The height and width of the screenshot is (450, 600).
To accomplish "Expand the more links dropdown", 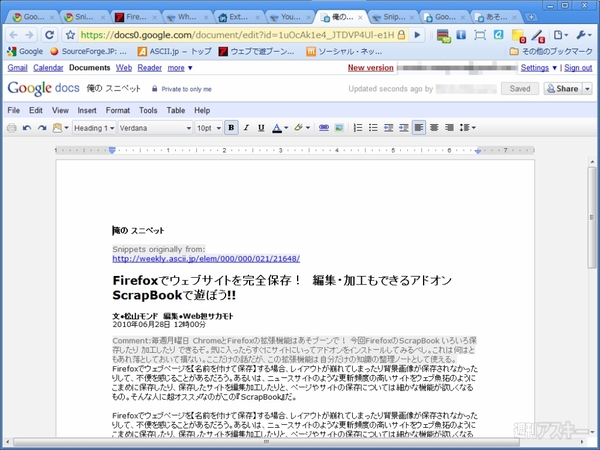I will tap(180, 68).
